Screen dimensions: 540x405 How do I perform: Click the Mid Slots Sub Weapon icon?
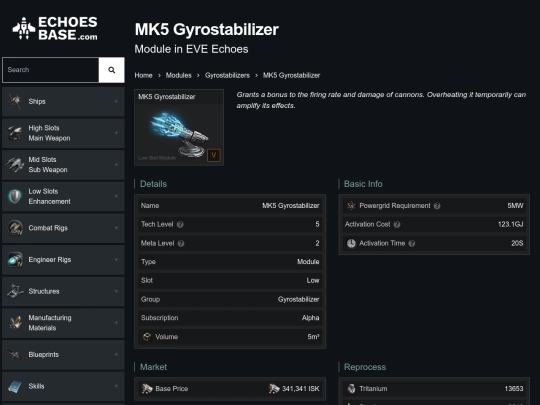[15, 165]
